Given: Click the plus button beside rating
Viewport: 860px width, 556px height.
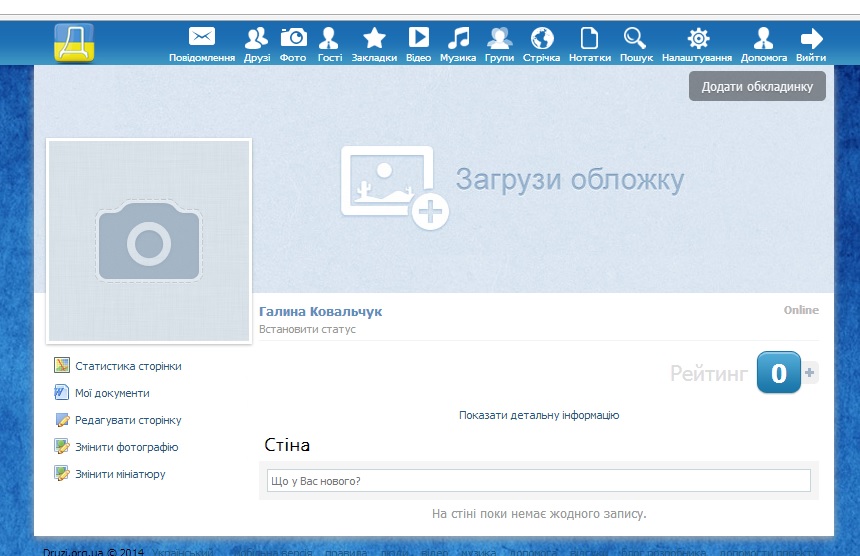Looking at the screenshot, I should coord(810,373).
